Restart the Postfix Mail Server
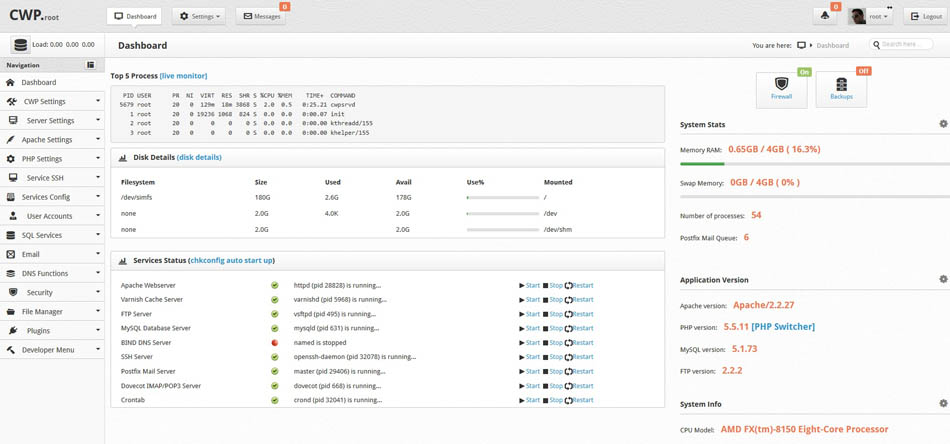This screenshot has height=444, width=950. 579,371
